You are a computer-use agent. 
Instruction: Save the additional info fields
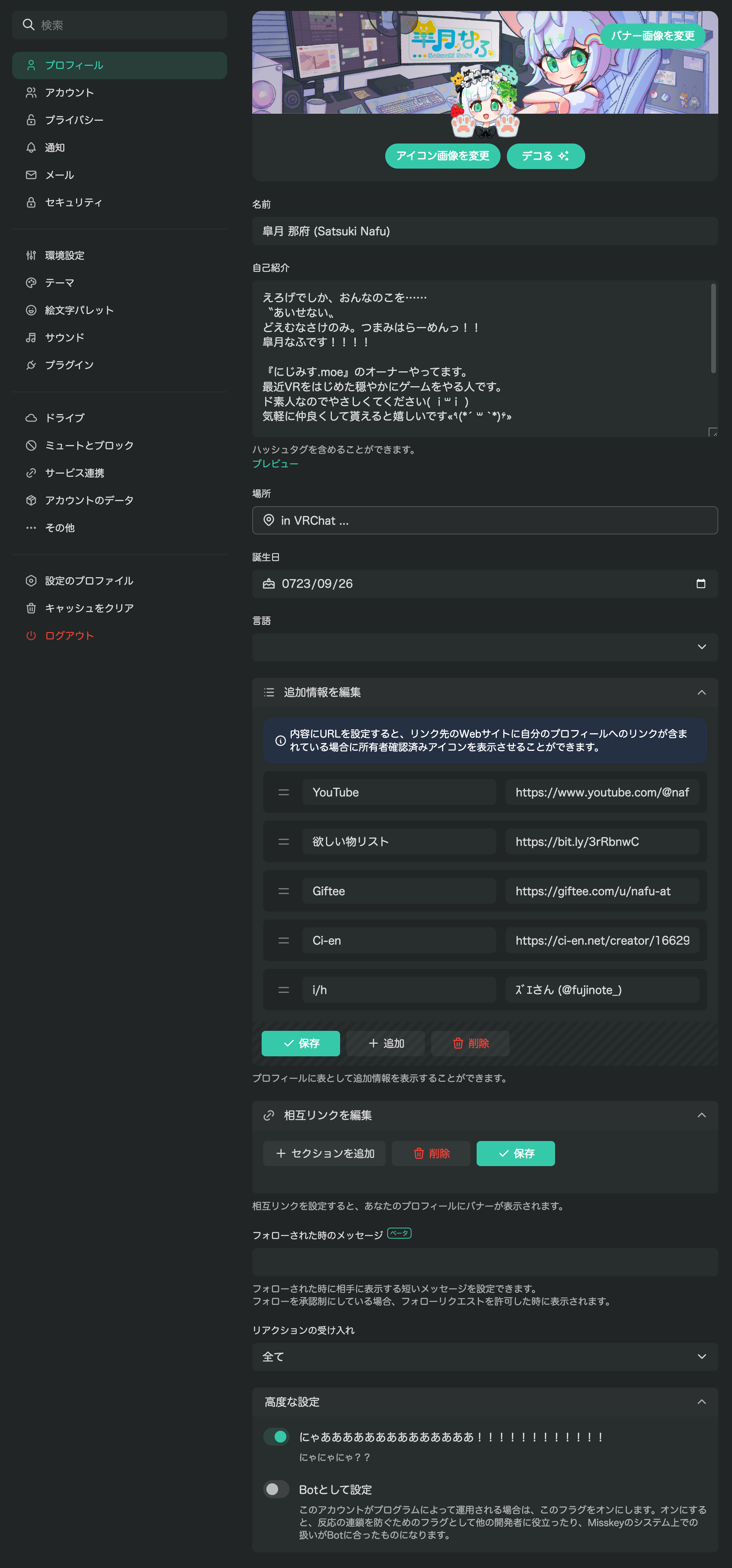tap(301, 1043)
